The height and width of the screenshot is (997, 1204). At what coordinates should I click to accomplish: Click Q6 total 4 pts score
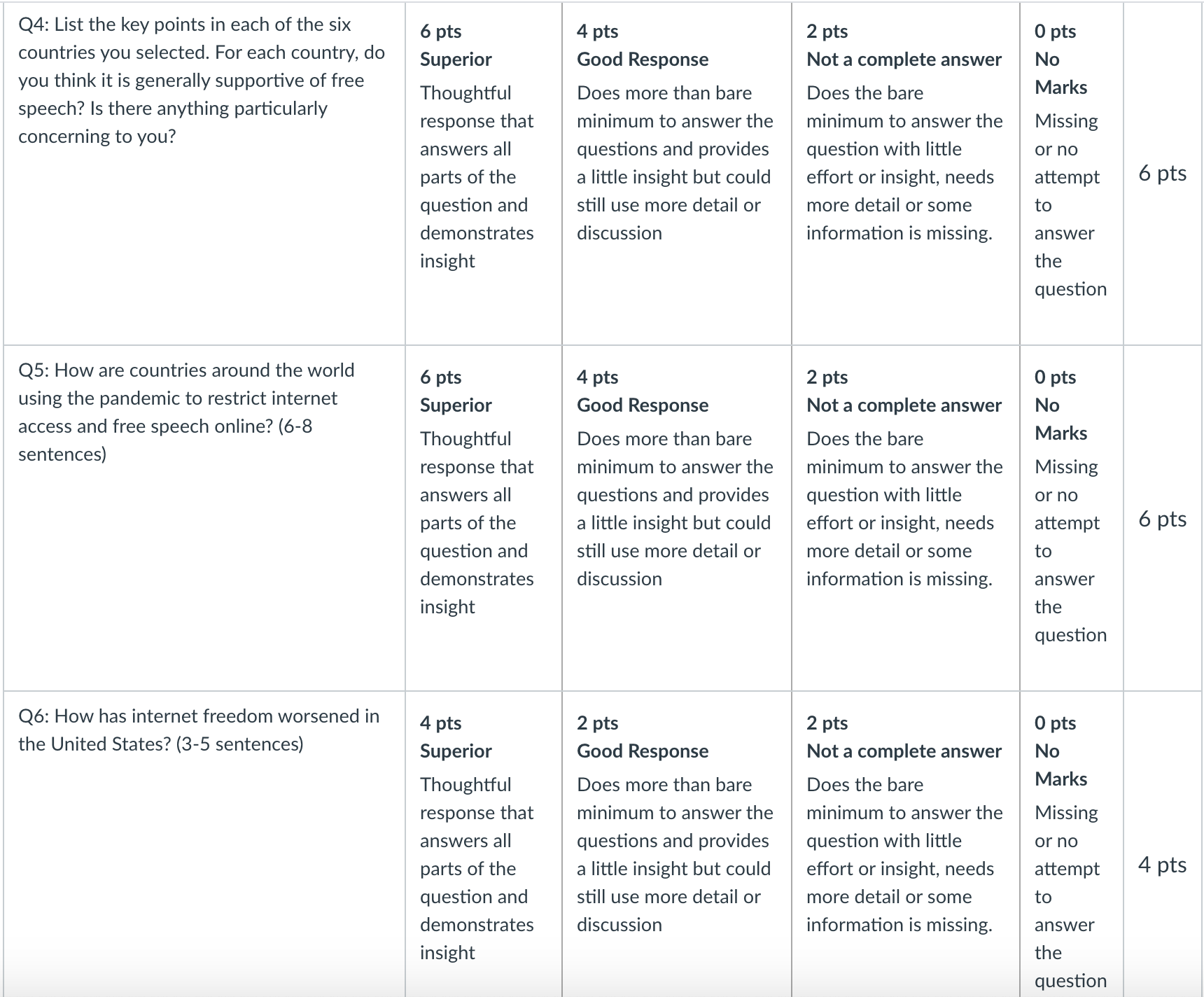[1162, 865]
